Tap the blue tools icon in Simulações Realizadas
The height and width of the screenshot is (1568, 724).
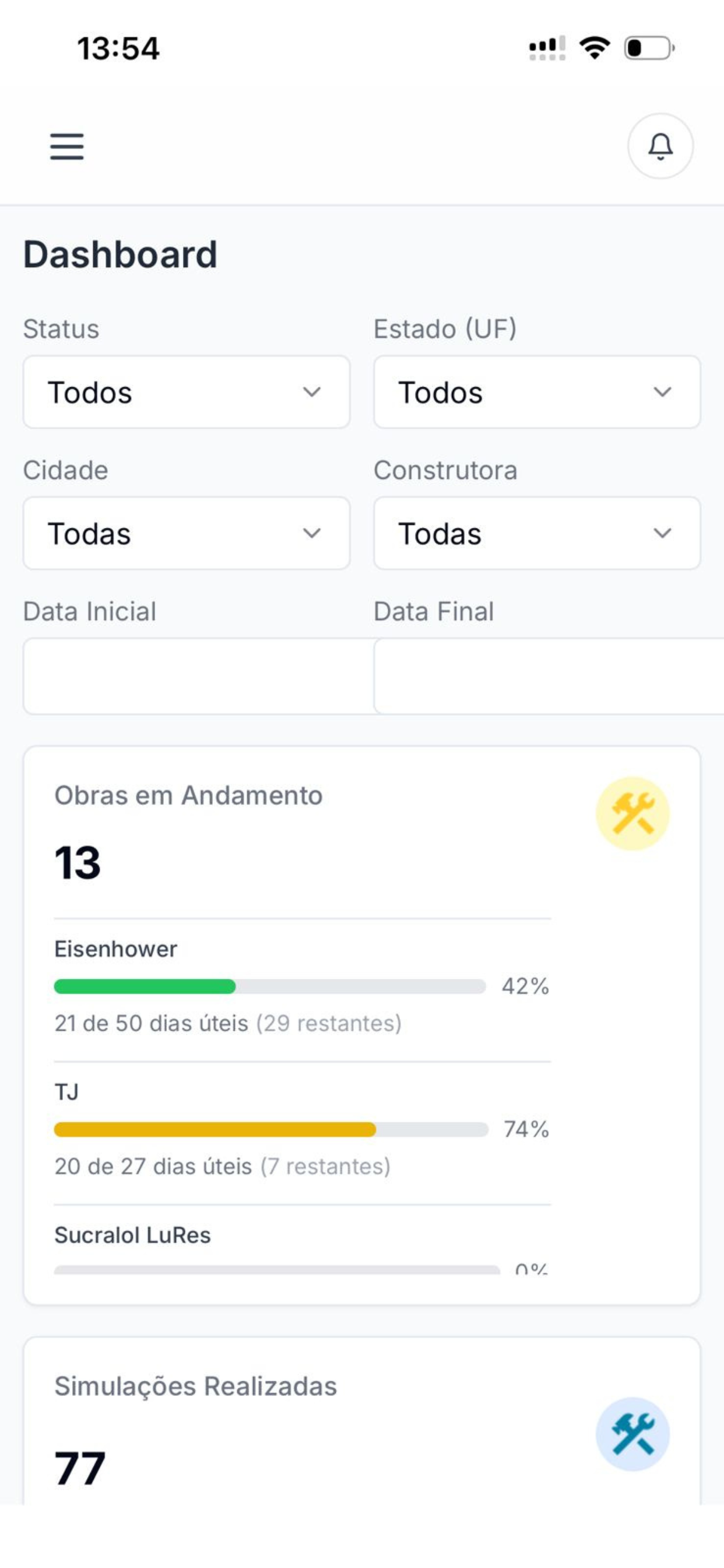pos(632,1434)
